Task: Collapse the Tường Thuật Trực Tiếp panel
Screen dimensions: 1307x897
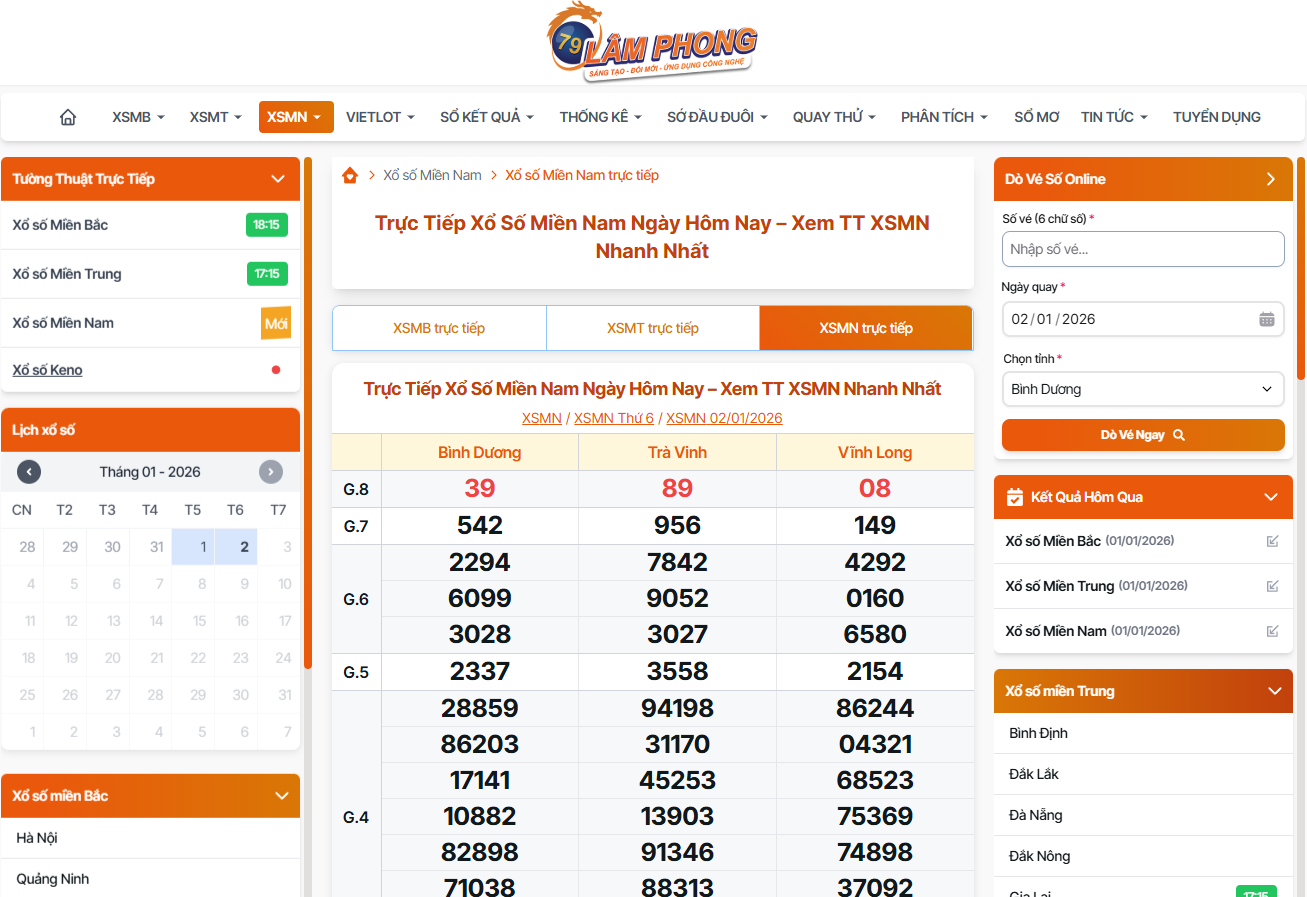Action: (x=278, y=179)
